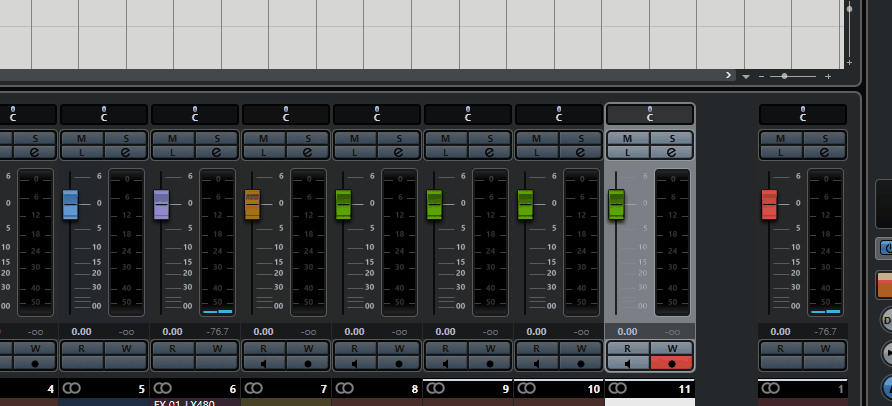
Task: Disable red record enable on channel 11
Action: pos(672,364)
